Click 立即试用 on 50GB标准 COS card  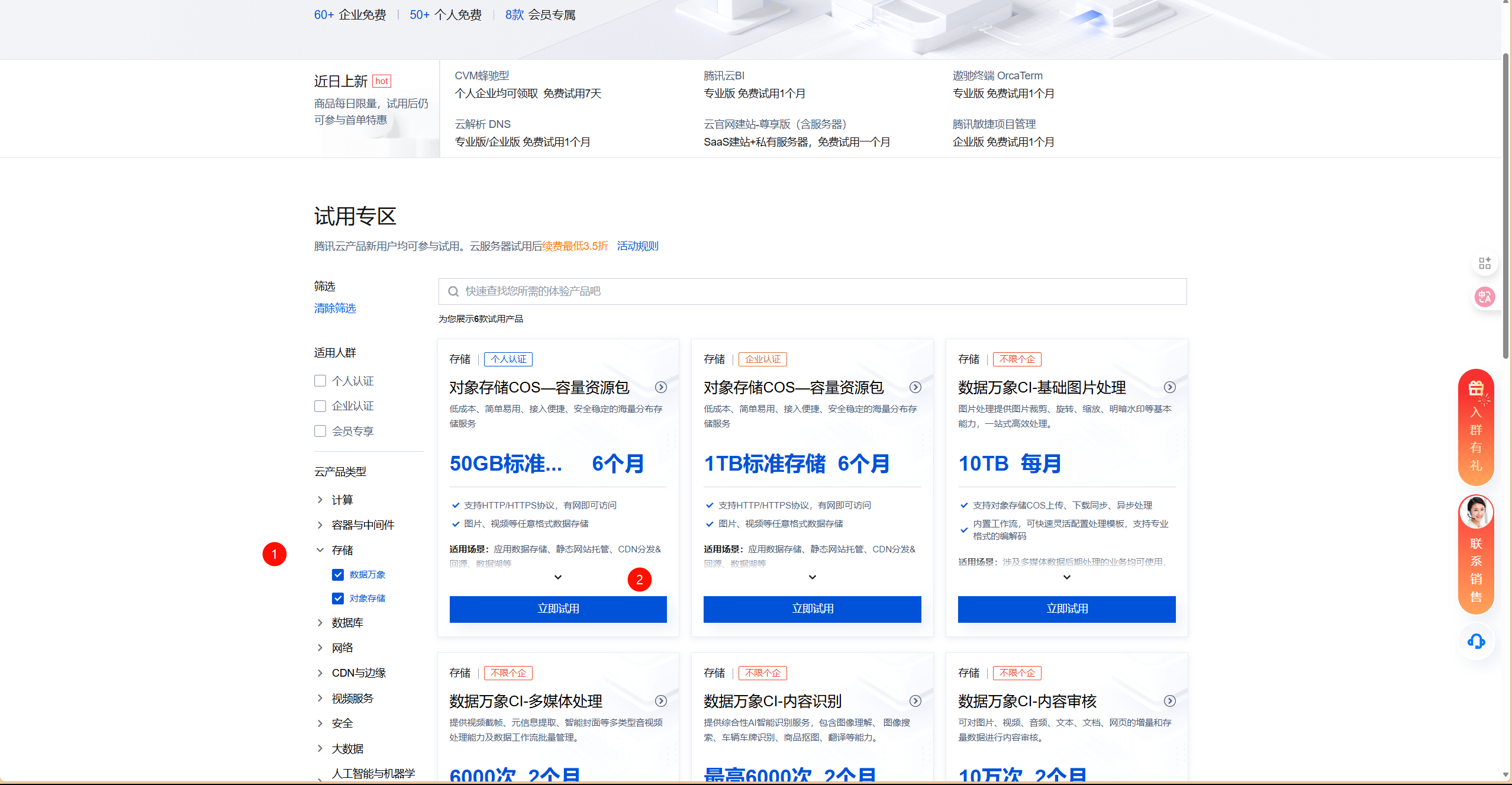(558, 609)
